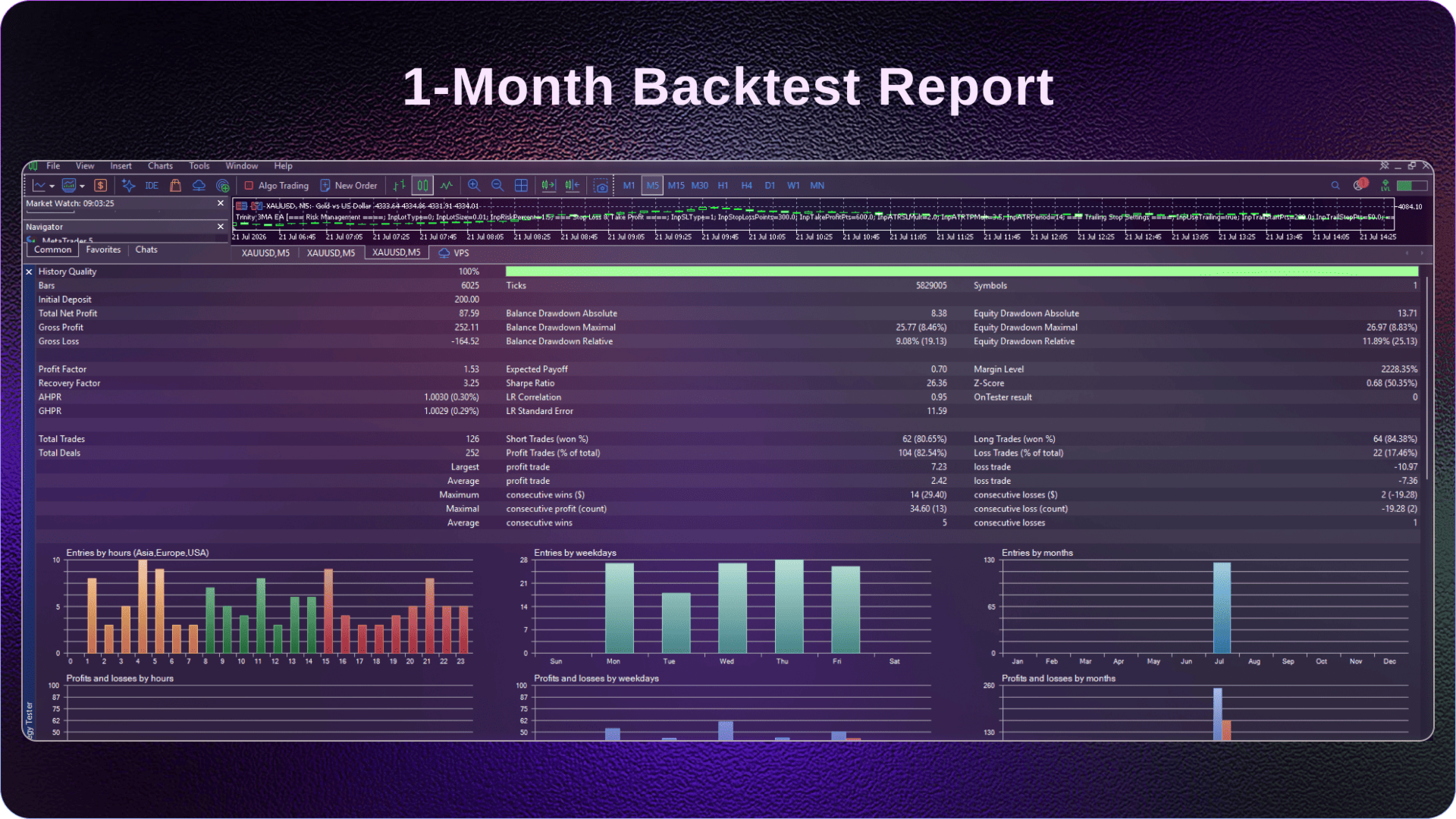
Task: Click the LVL level icon
Action: tap(1385, 185)
